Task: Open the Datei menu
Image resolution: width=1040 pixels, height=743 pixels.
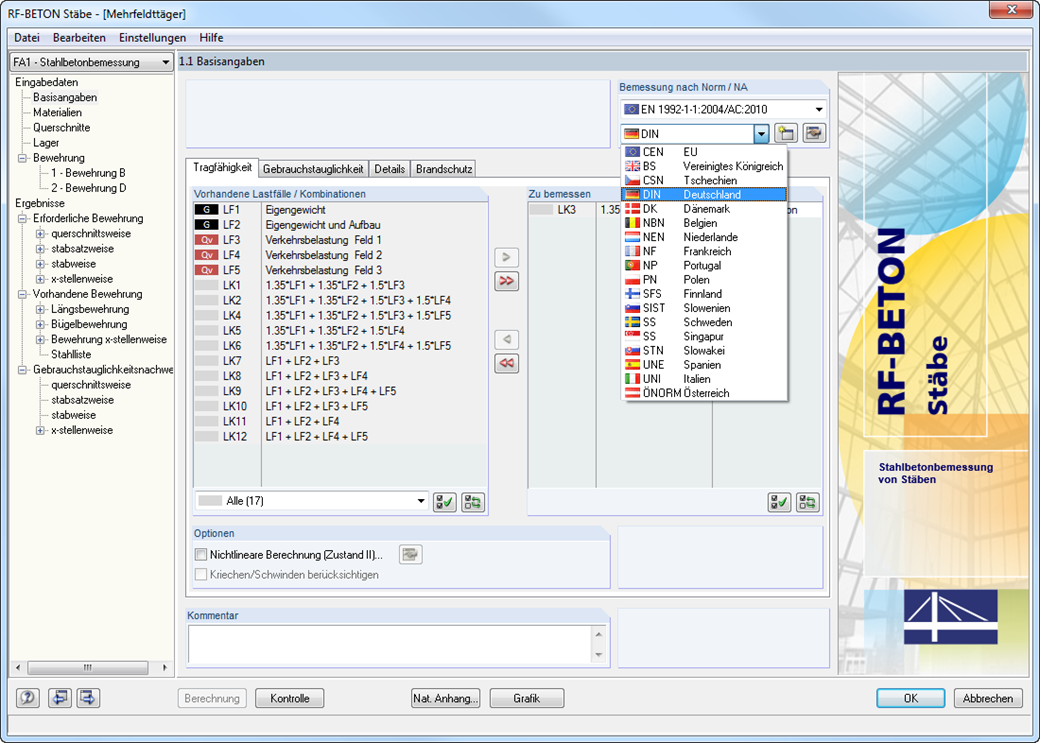Action: [27, 38]
